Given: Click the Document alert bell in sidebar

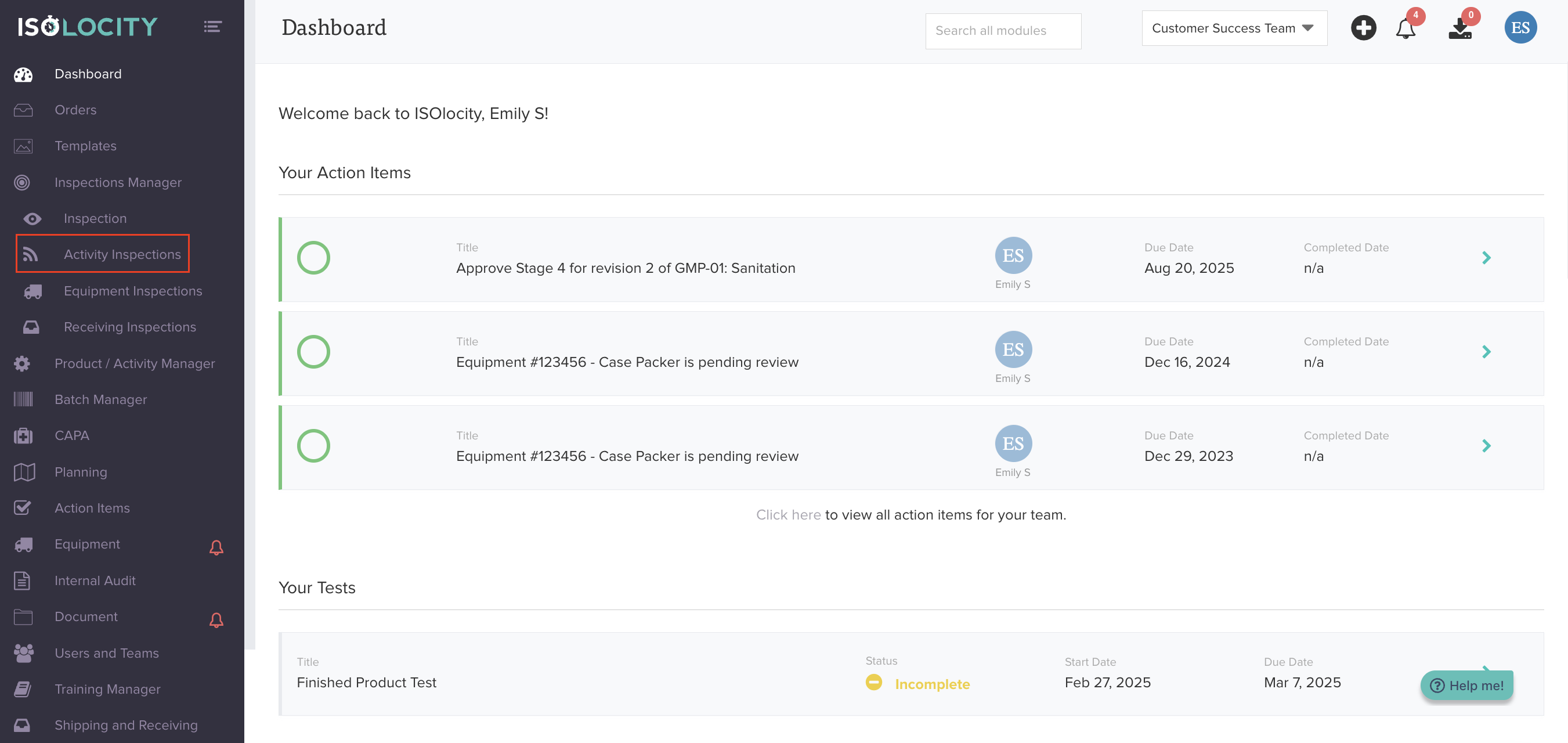Looking at the screenshot, I should pyautogui.click(x=216, y=620).
